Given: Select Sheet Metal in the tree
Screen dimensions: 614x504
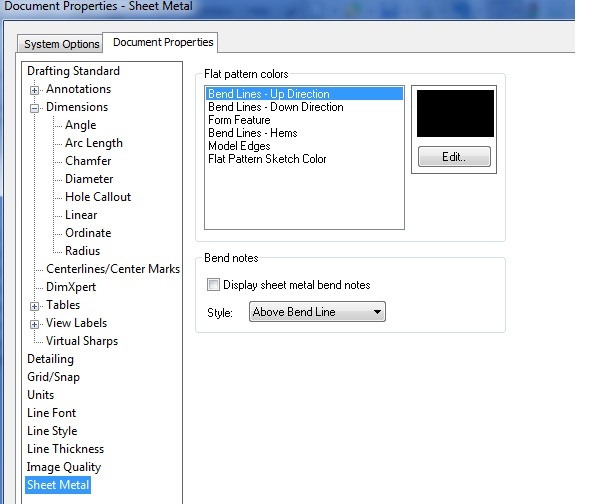Looking at the screenshot, I should click(58, 485).
